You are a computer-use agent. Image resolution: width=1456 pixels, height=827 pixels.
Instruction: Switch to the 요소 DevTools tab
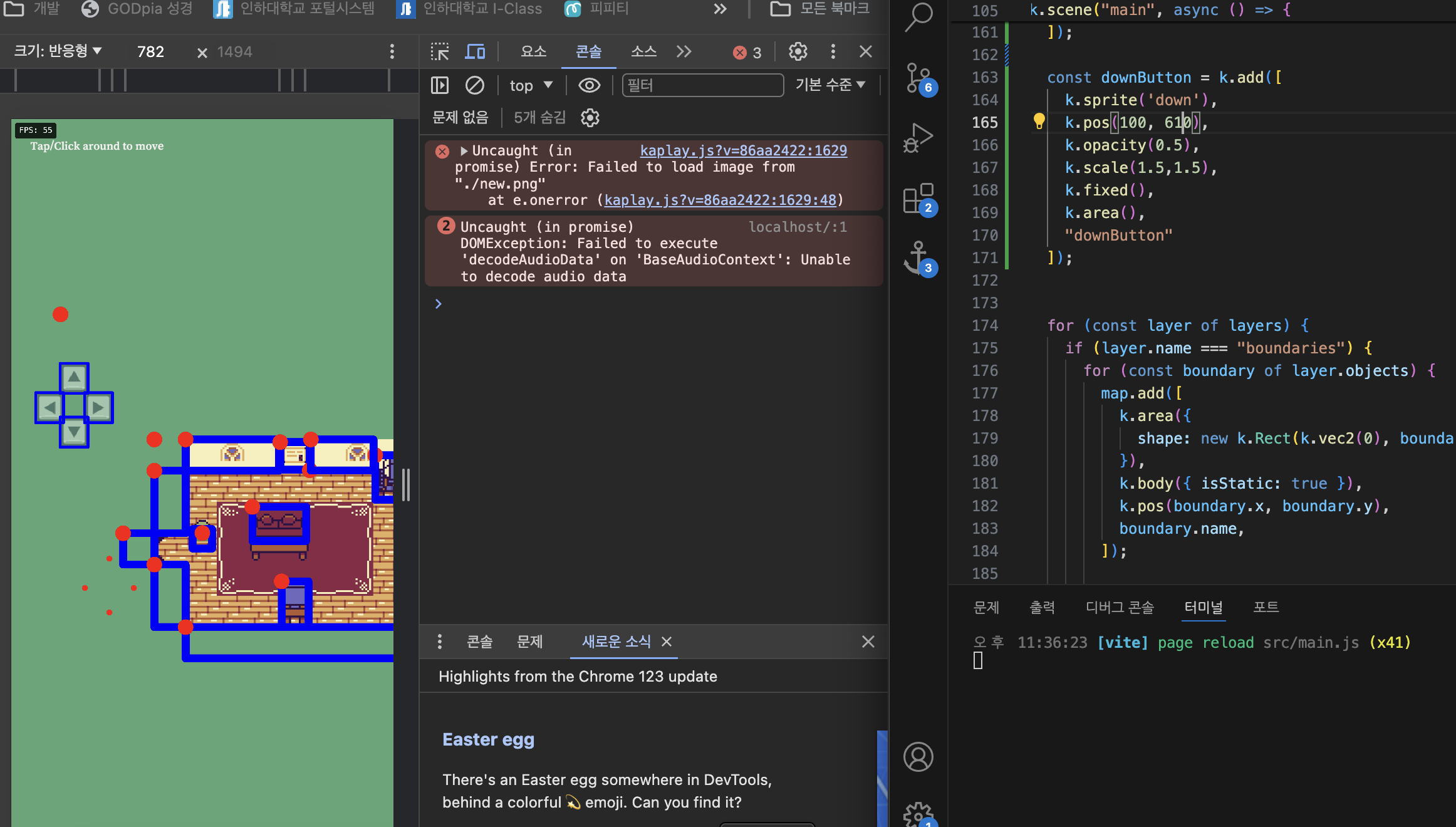534,51
